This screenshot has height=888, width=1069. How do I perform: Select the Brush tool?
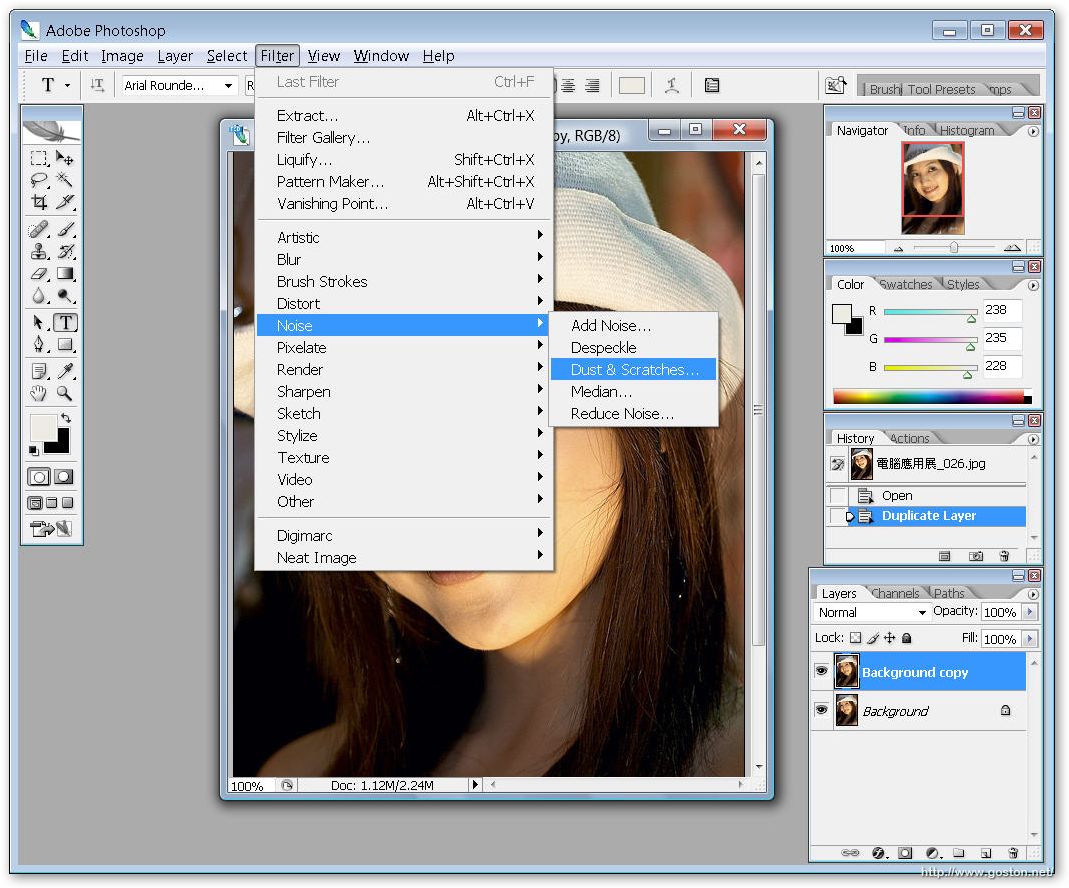[x=65, y=230]
